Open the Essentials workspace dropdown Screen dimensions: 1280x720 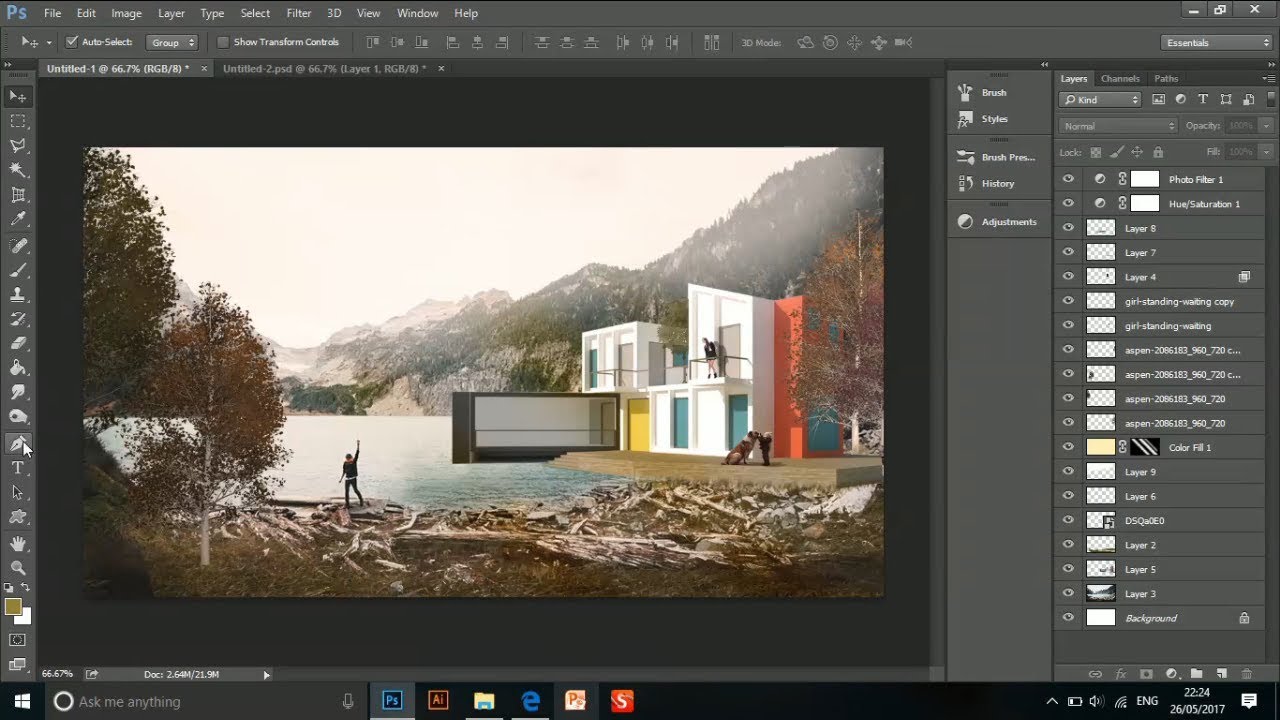click(1213, 42)
